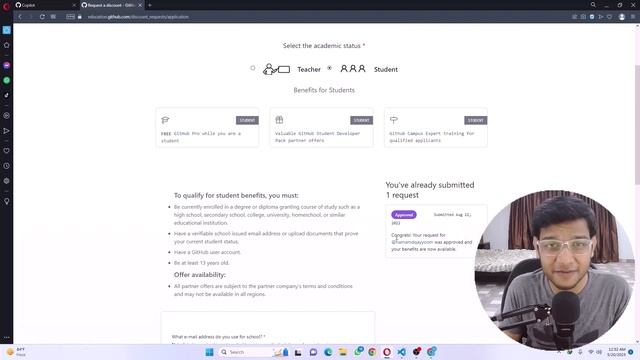This screenshot has height=360, width=640.
Task: Open Opera from the taskbar
Action: (387, 352)
